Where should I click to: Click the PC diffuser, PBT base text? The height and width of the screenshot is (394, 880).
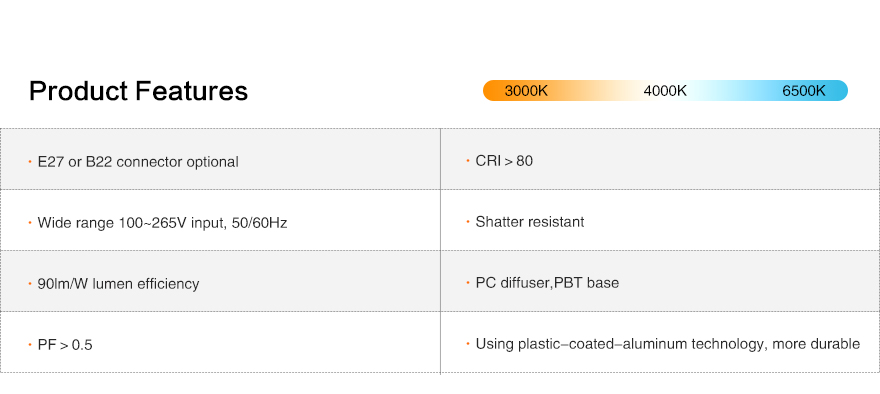tap(547, 282)
